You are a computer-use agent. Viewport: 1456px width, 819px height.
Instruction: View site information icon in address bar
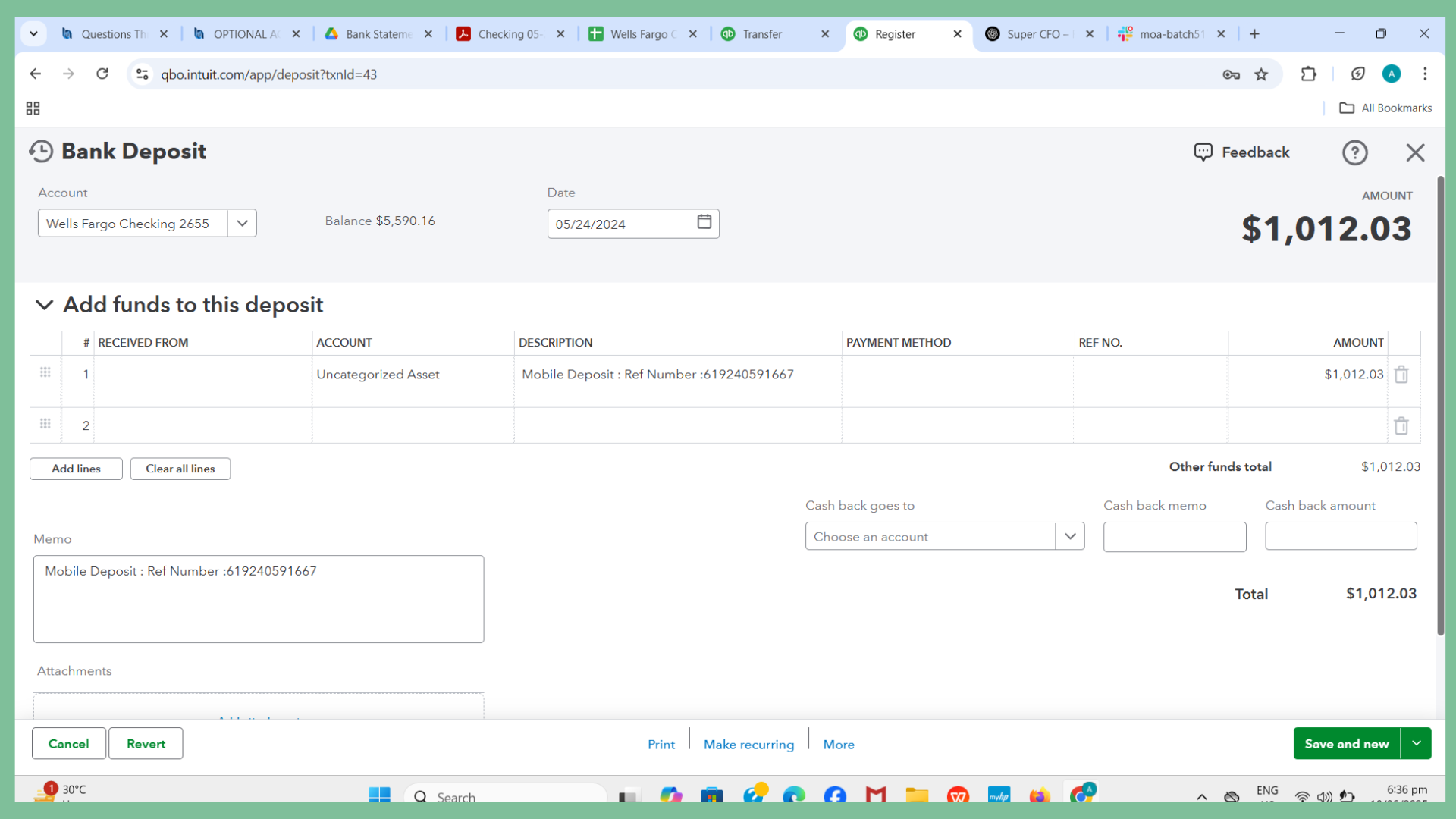coord(142,74)
